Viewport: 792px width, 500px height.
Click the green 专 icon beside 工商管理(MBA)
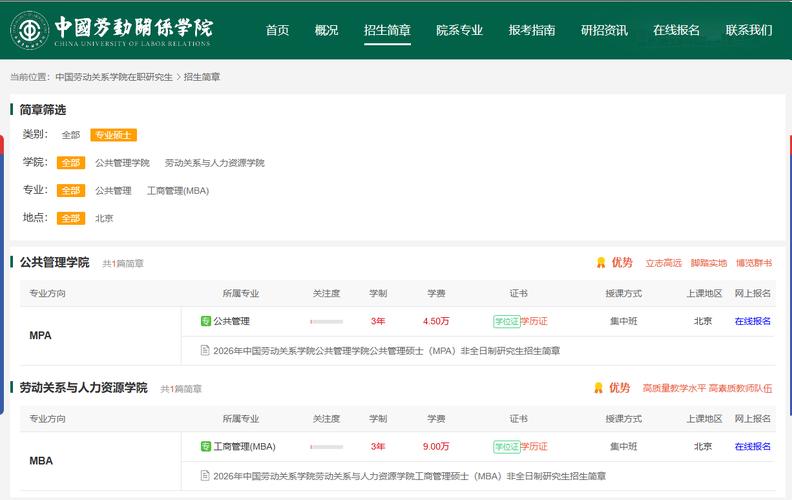206,446
